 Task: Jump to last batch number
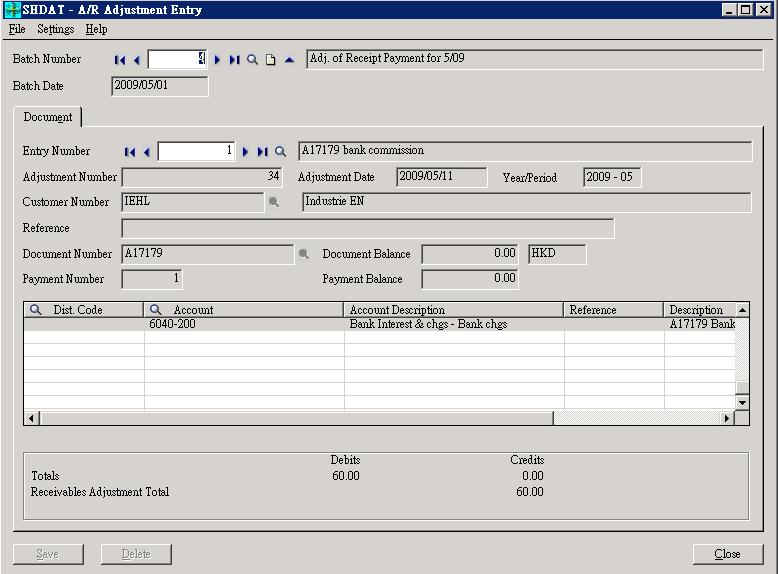pos(234,60)
